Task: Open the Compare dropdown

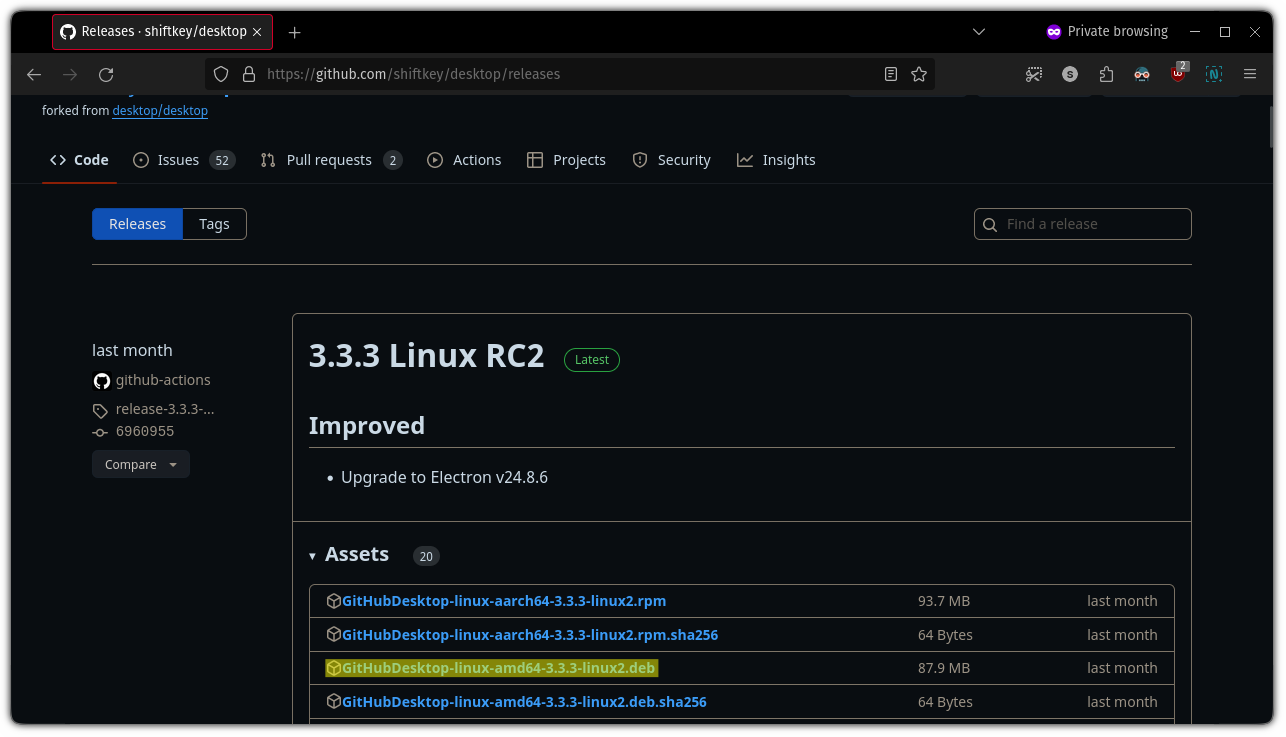Action: (x=140, y=464)
